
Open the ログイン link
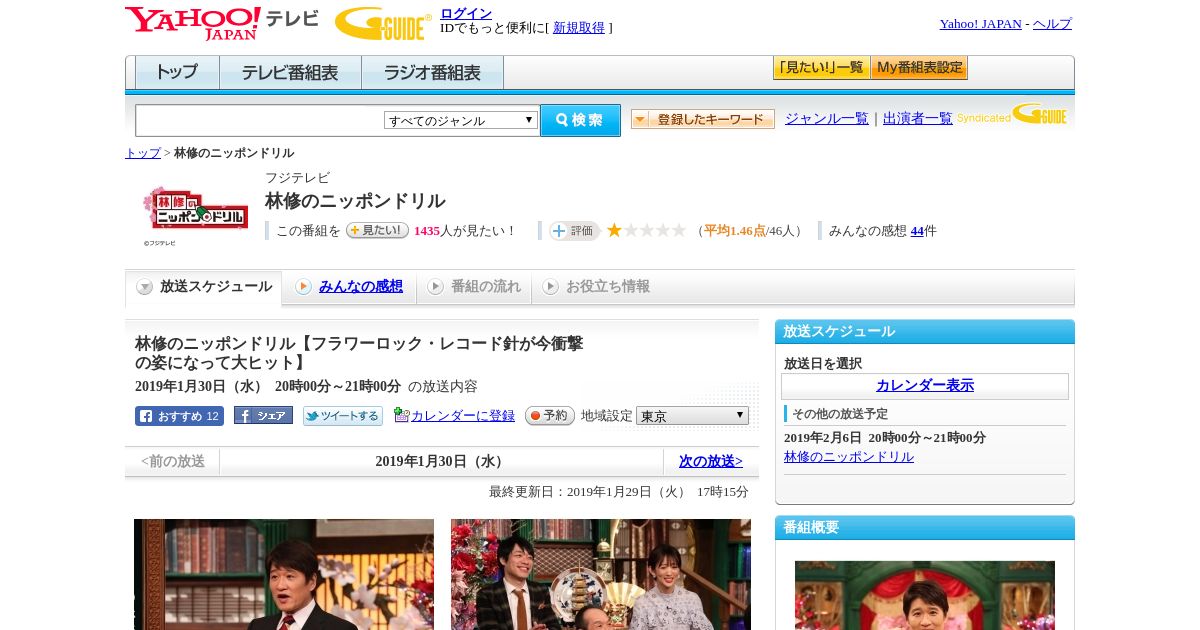(x=466, y=13)
